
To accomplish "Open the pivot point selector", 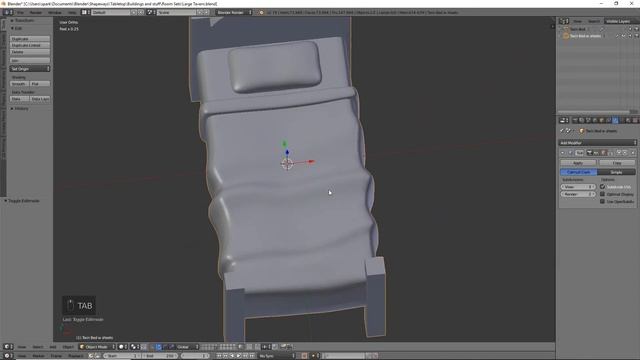I will 135,347.
